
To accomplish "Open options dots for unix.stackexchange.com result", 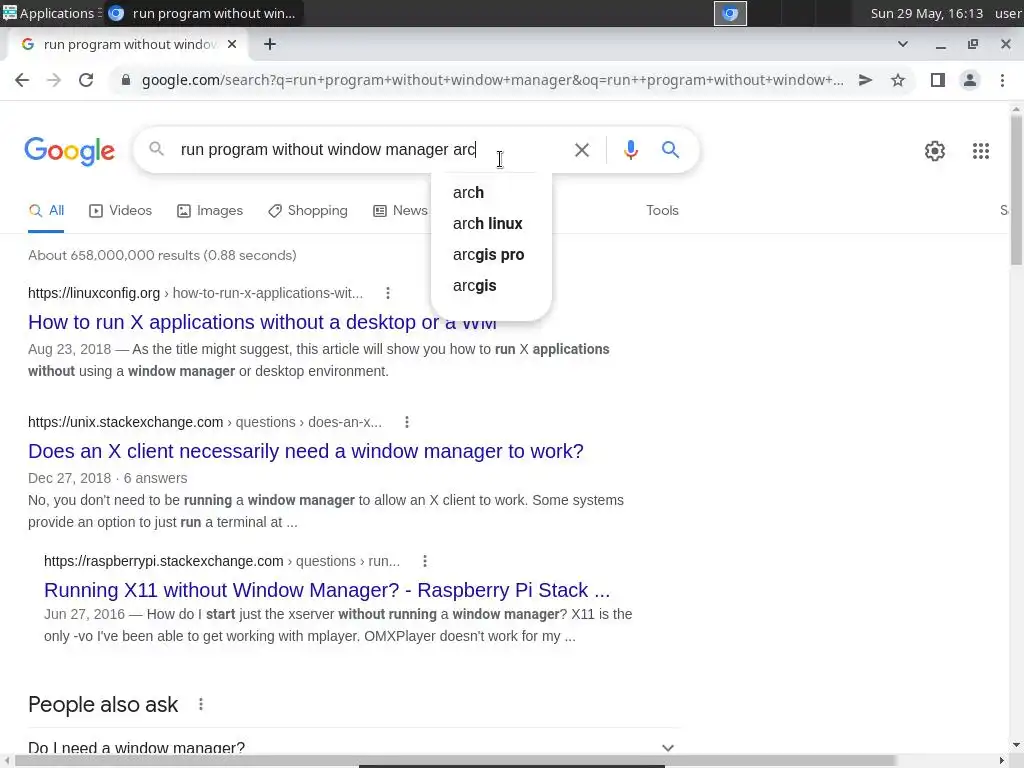I will (x=407, y=423).
